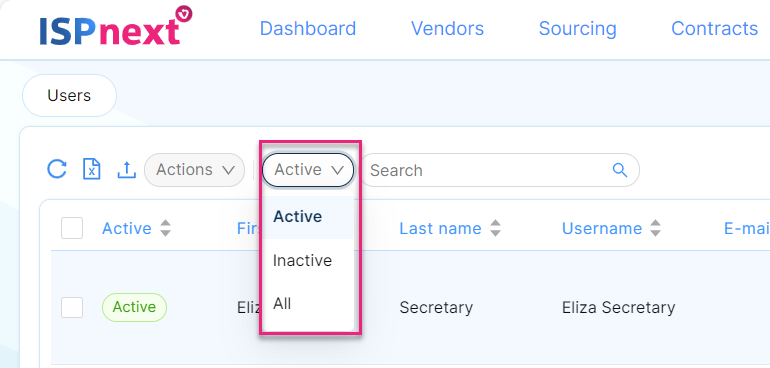Image resolution: width=770 pixels, height=368 pixels.
Task: Open the Dashboard menu
Action: point(308,28)
